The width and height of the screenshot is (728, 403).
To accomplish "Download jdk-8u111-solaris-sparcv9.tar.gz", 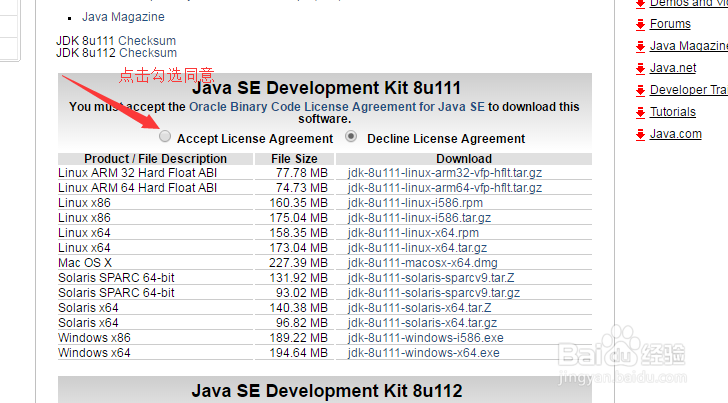I will 434,292.
